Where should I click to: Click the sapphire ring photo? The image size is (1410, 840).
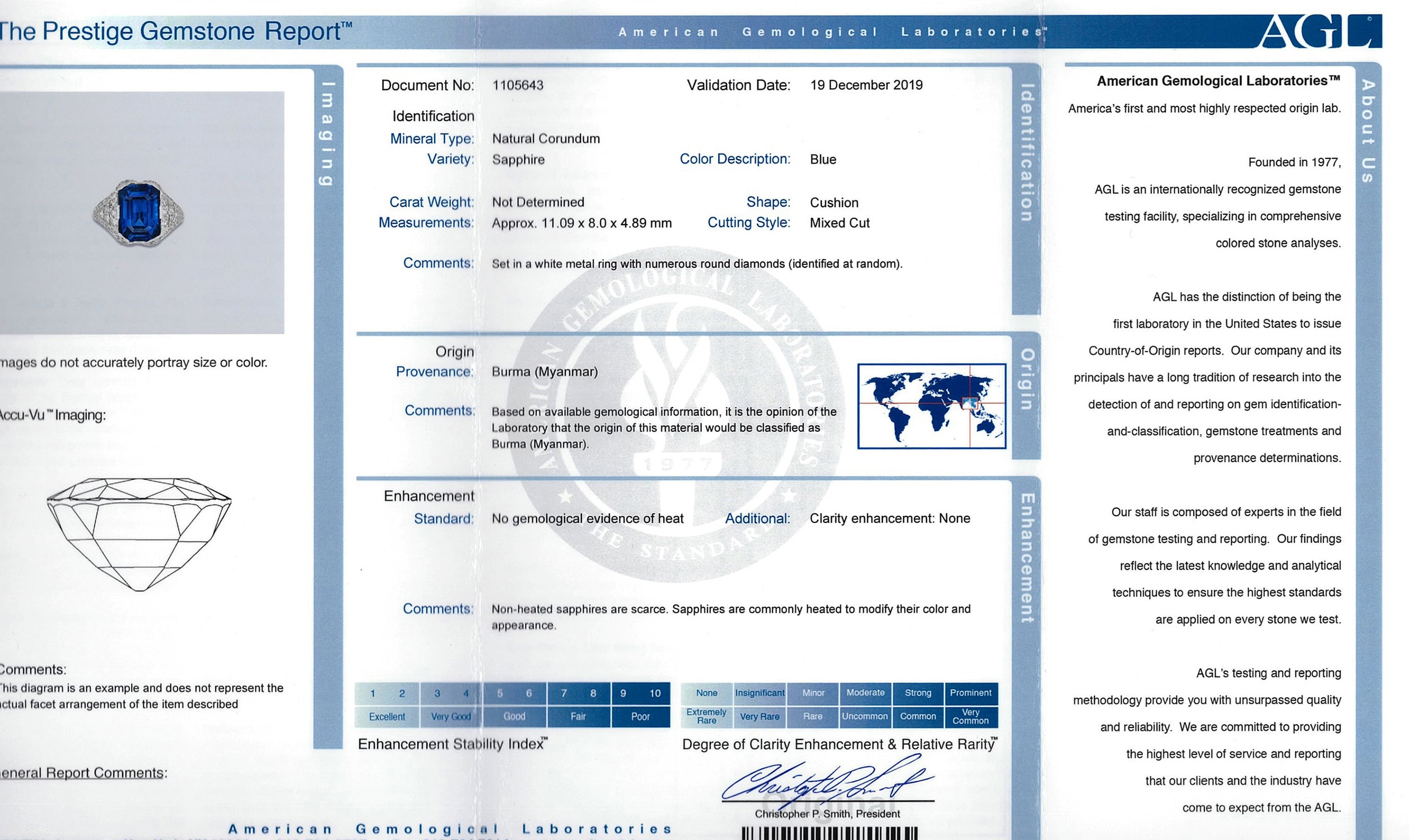click(x=139, y=213)
